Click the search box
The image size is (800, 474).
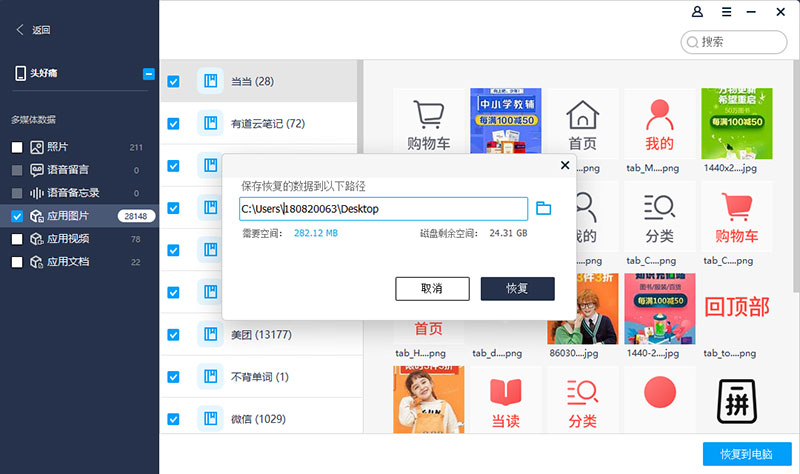(x=734, y=42)
